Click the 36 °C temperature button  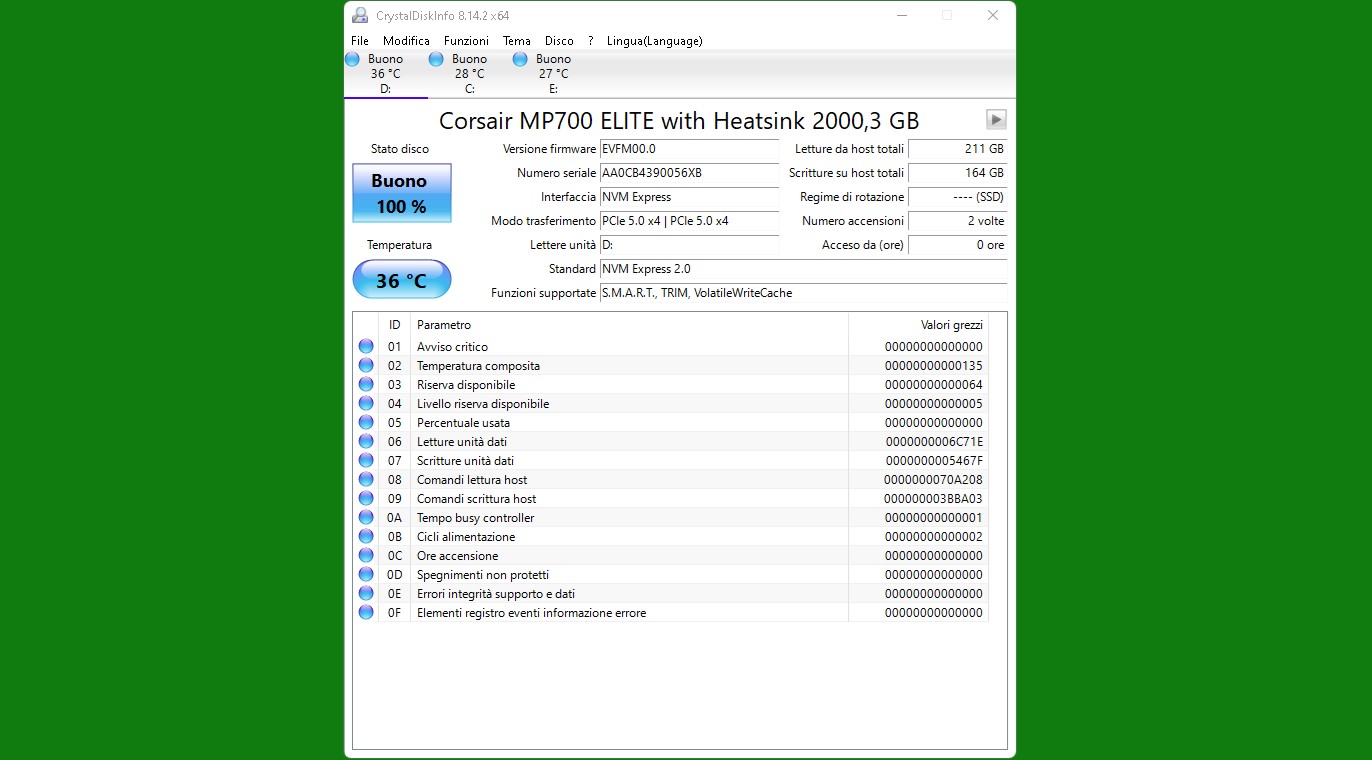(x=401, y=280)
